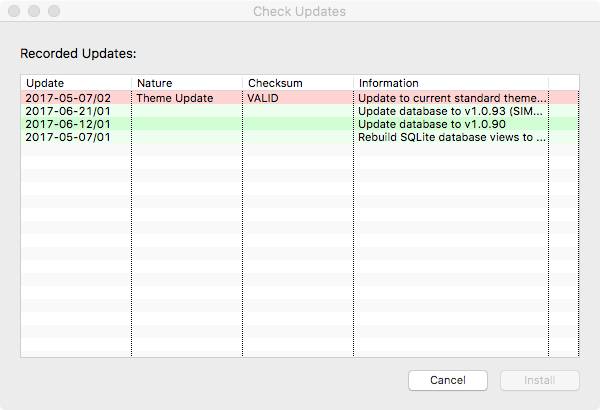The height and width of the screenshot is (410, 600).
Task: Click the zoom window button
Action: tap(54, 11)
